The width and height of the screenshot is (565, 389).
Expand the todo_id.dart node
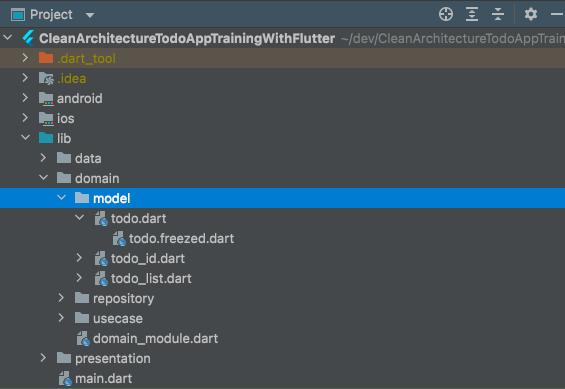79,258
